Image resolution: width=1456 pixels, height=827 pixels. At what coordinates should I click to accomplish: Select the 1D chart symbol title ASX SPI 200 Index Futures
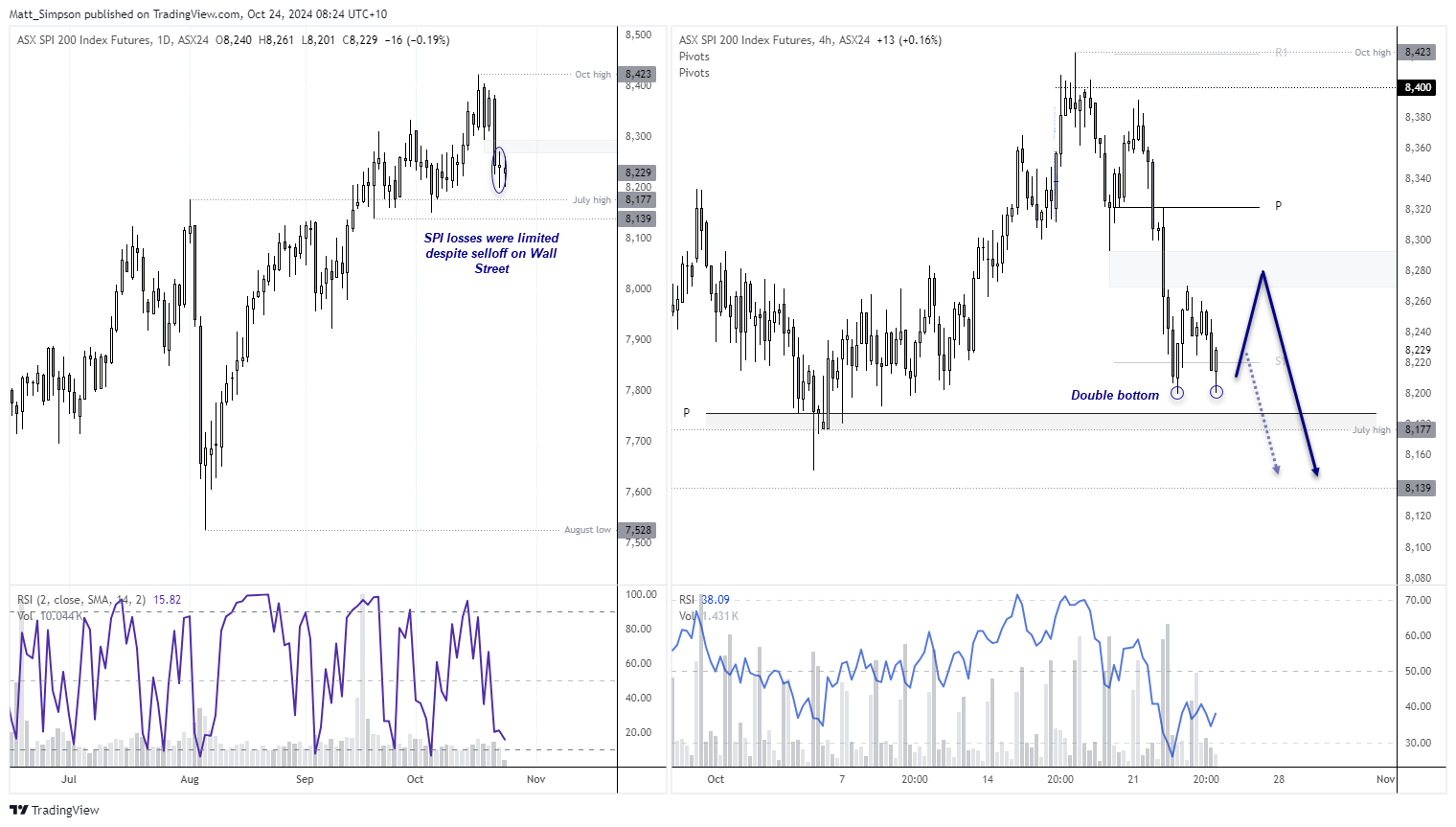pyautogui.click(x=84, y=40)
